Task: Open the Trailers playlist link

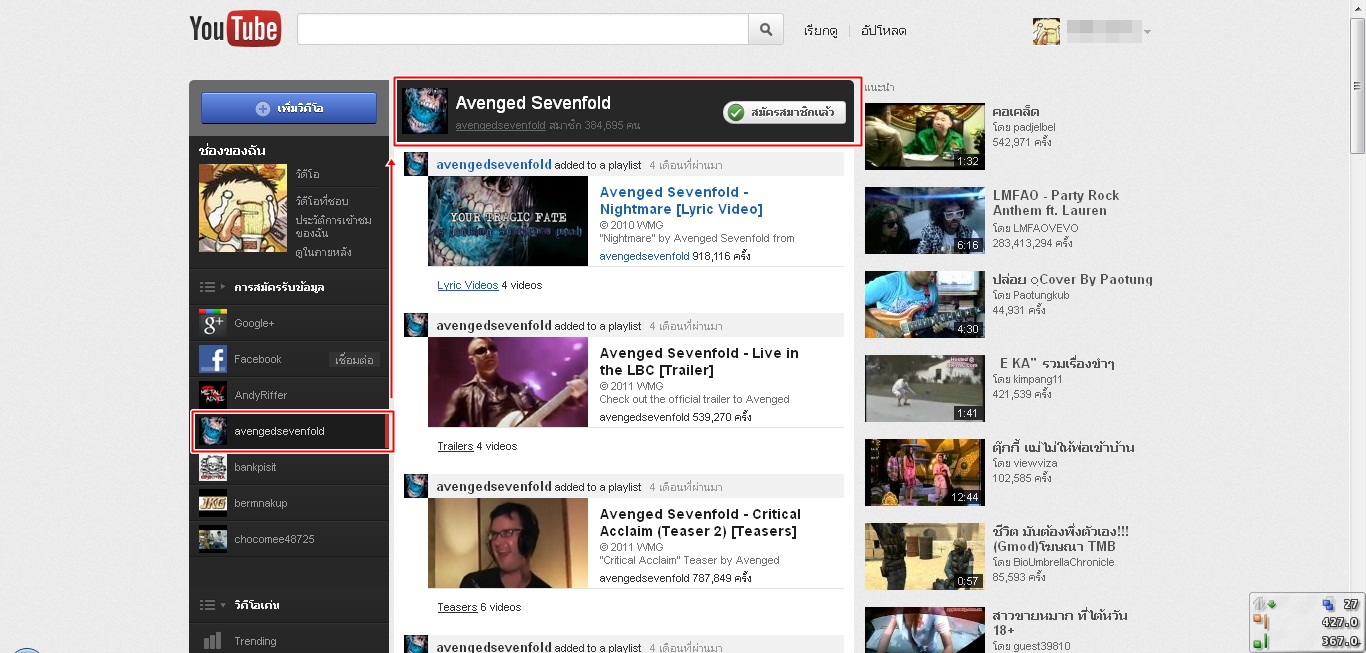Action: [455, 446]
